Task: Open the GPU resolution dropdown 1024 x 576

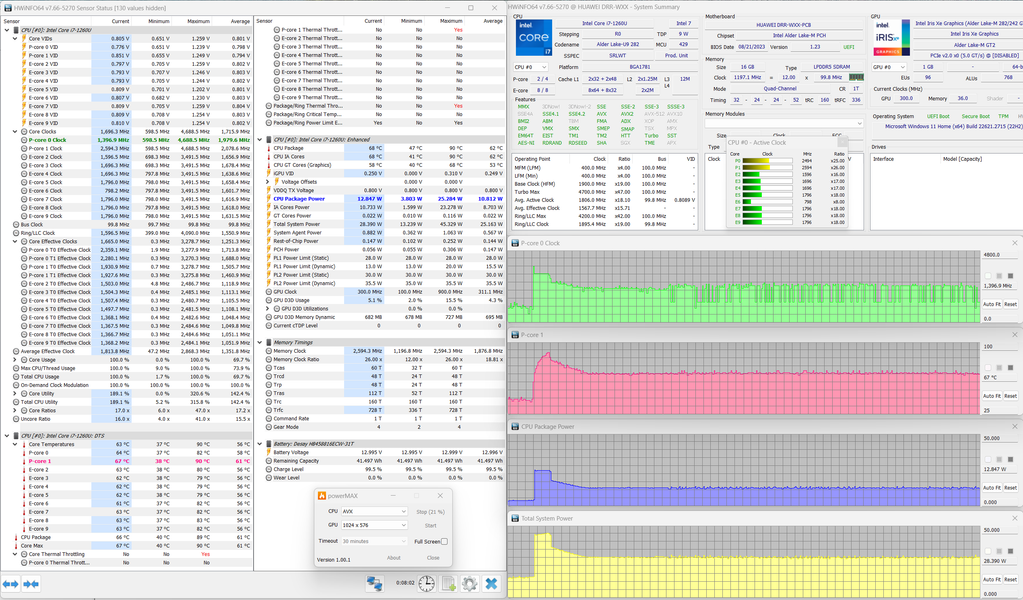Action: [374, 525]
